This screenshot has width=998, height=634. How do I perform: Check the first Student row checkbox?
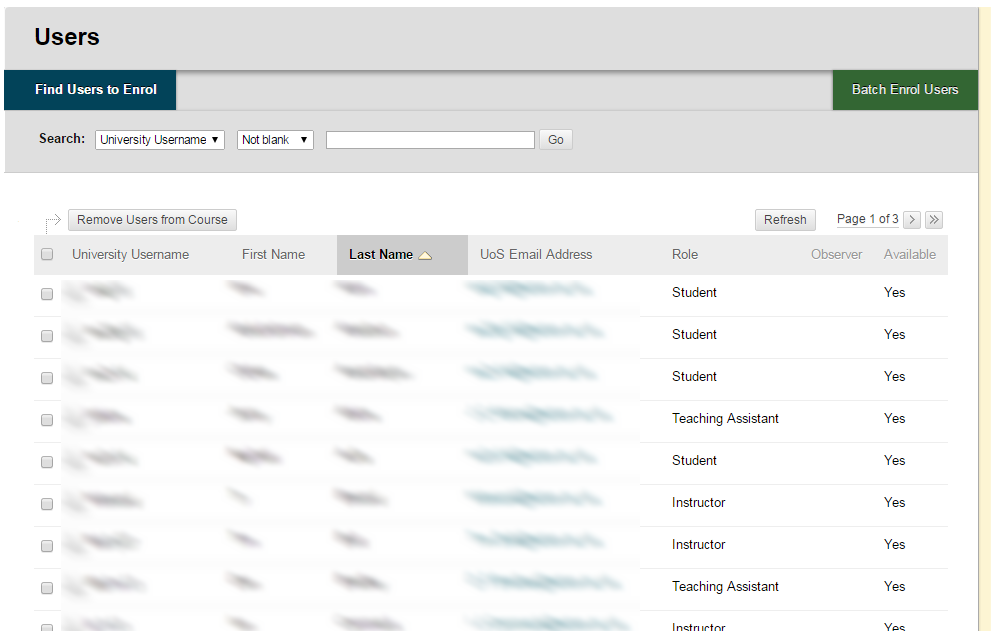47,294
